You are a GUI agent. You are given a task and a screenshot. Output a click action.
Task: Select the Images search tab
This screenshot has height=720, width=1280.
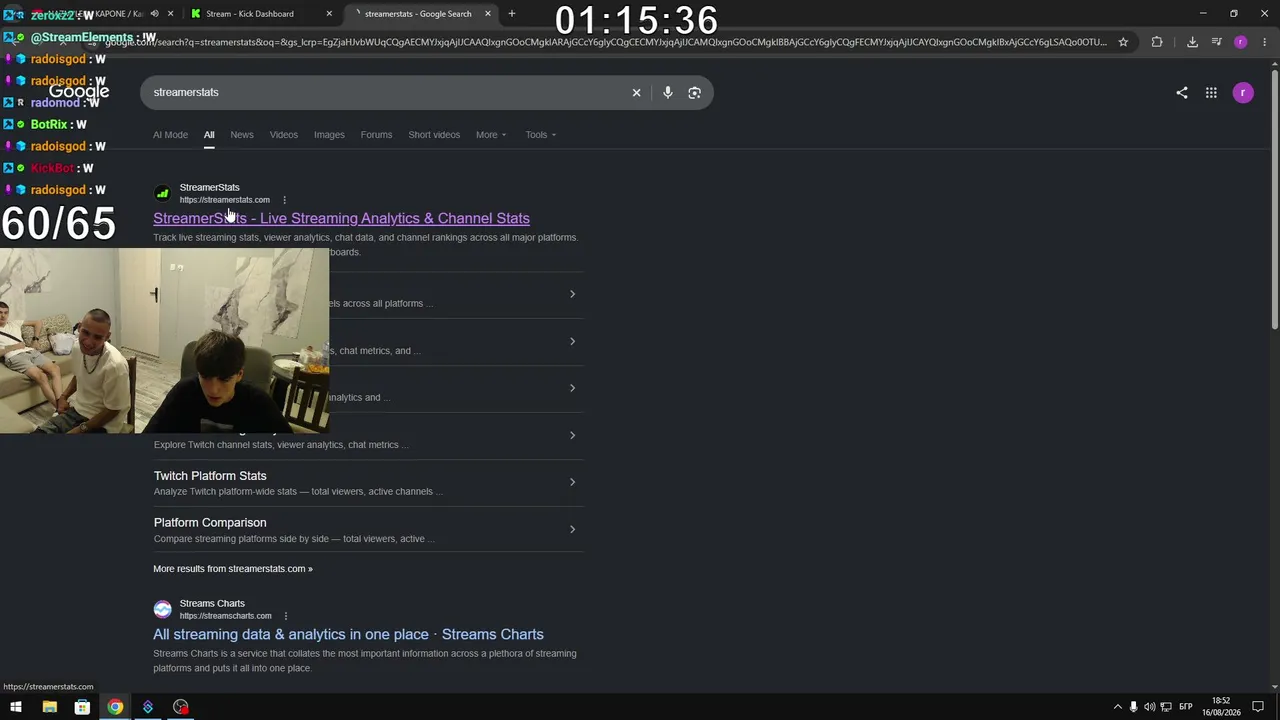click(329, 135)
